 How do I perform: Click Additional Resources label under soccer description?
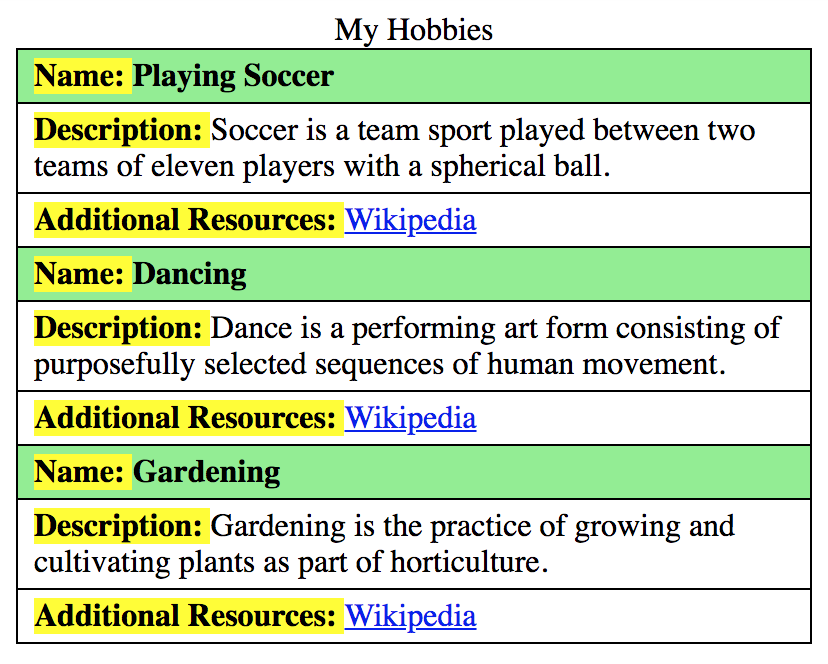click(x=185, y=220)
